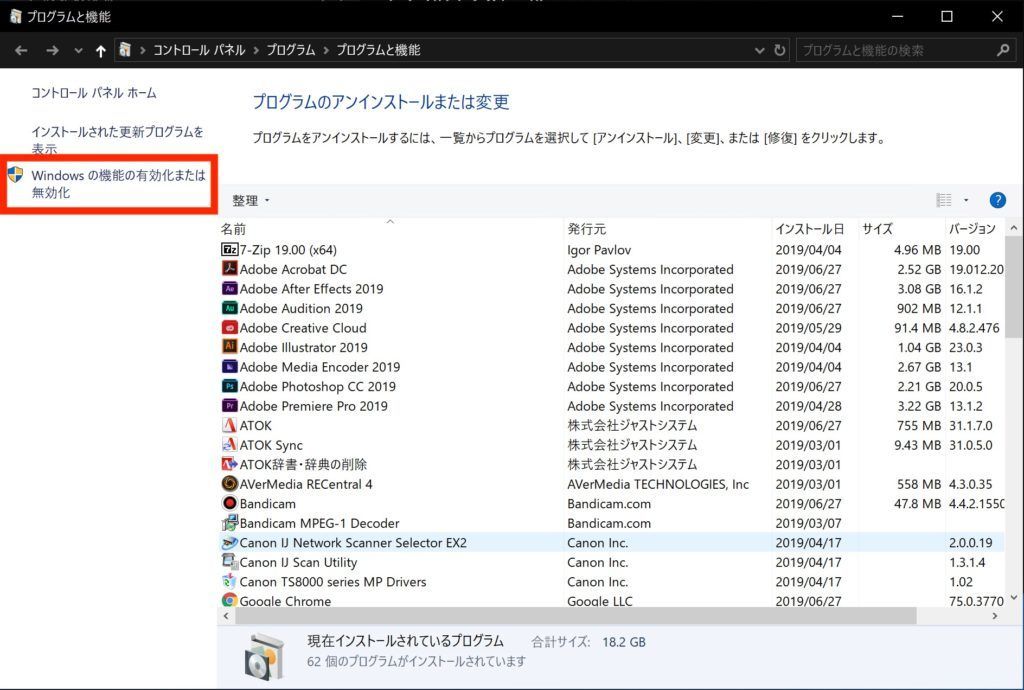Screen dimensions: 1024x690
Task: Go forward with the right arrow
Action: tap(52, 50)
